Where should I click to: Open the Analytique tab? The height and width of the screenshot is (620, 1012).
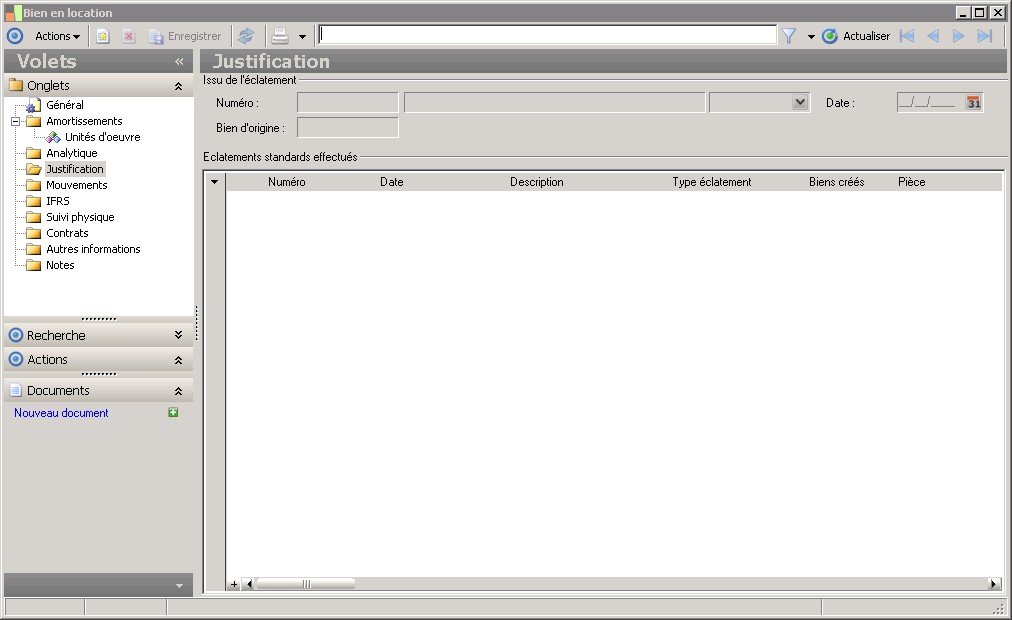click(72, 153)
